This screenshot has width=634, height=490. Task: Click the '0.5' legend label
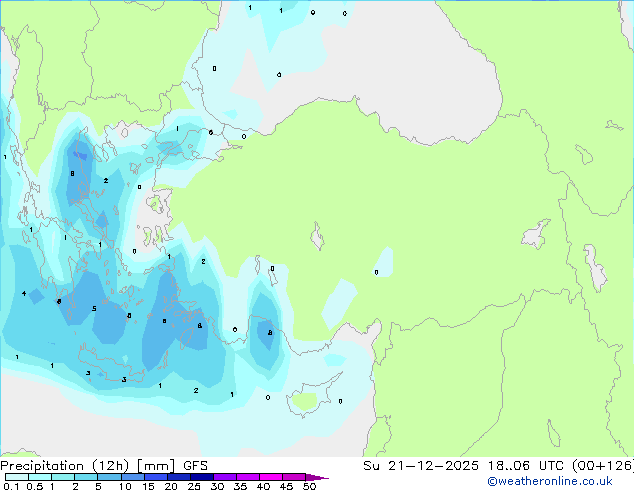tap(35, 486)
